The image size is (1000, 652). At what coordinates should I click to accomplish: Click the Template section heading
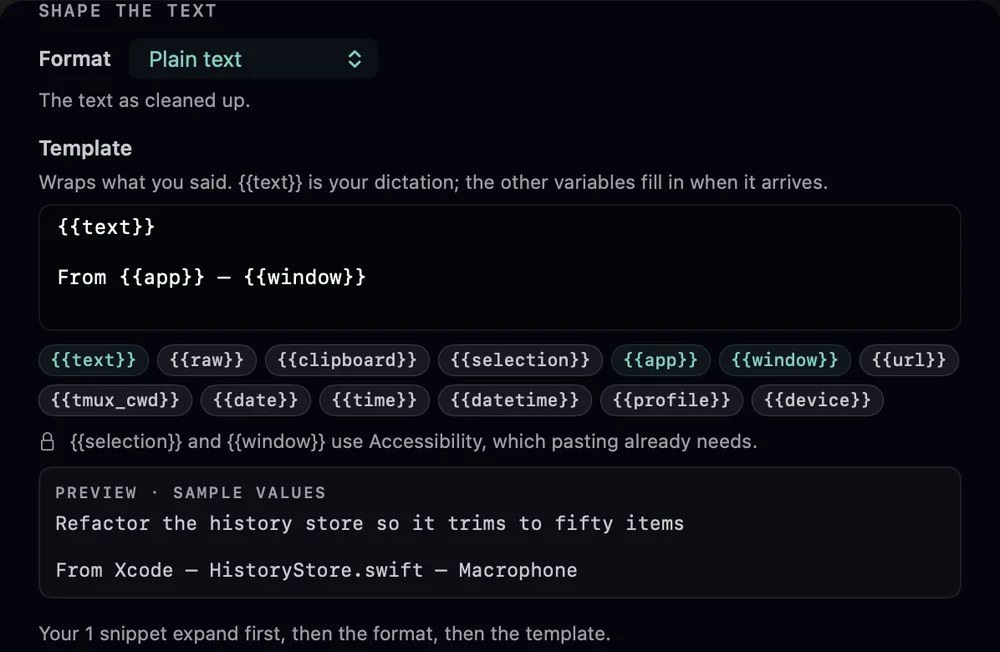(85, 148)
